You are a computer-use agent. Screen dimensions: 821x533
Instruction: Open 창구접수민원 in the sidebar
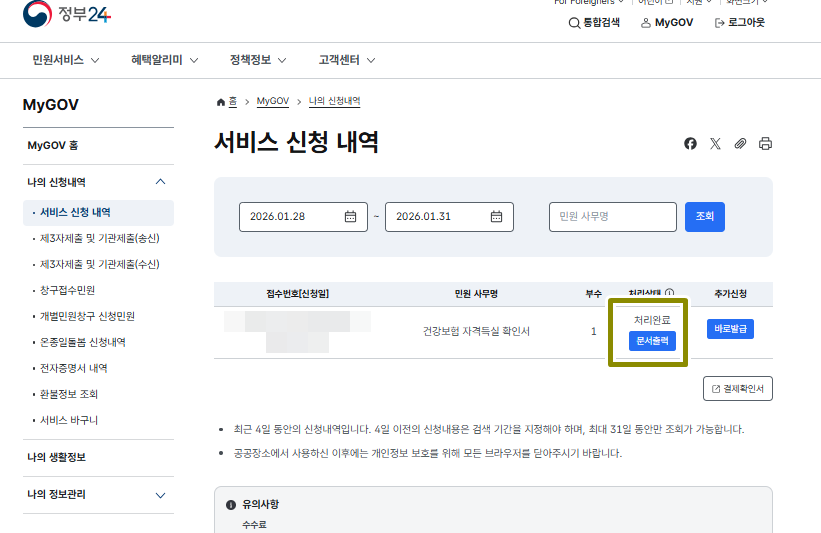[x=67, y=290]
